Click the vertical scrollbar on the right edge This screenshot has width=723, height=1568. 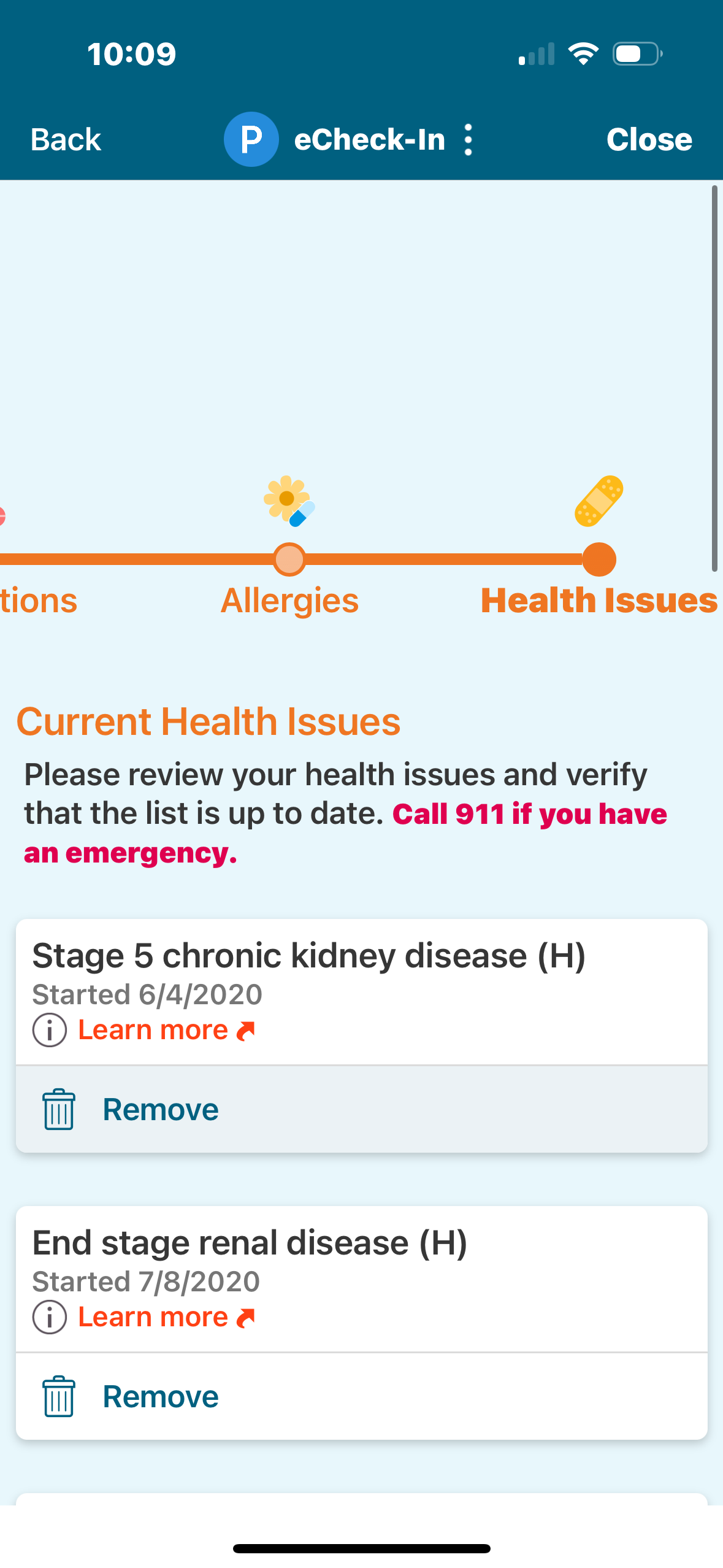(714, 378)
